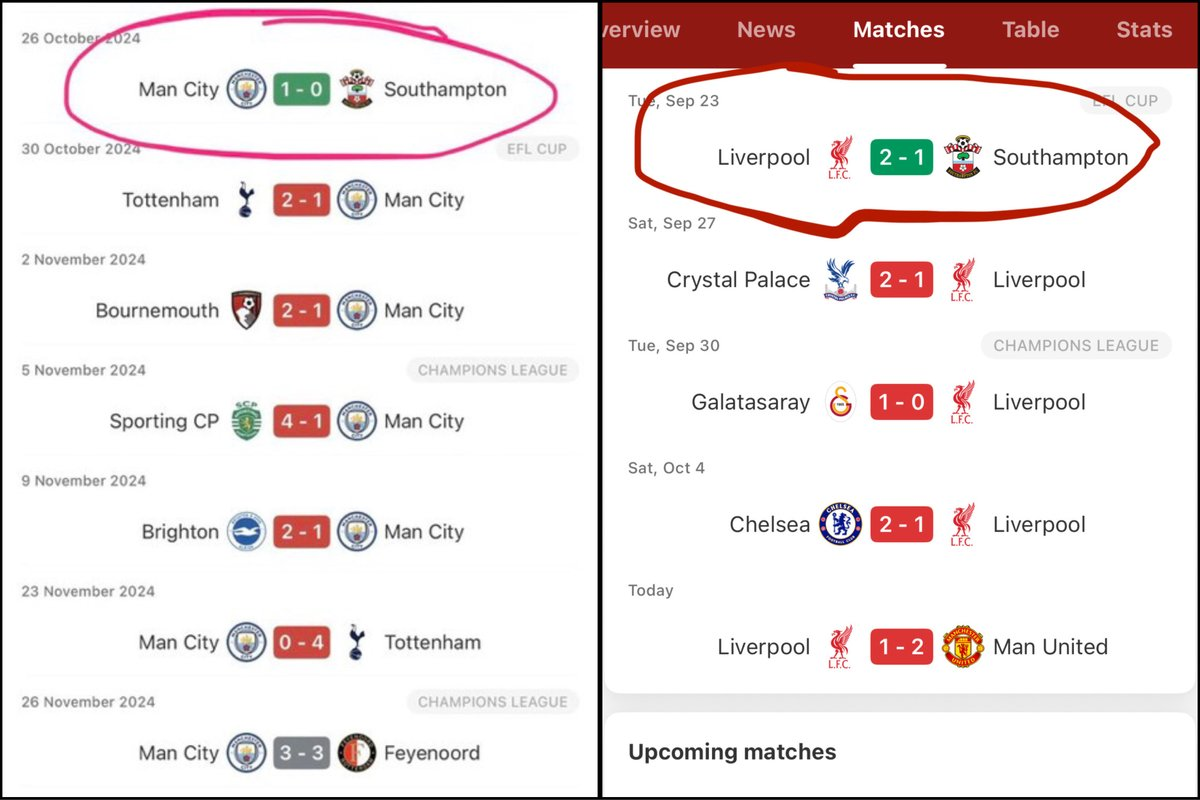The width and height of the screenshot is (1200, 800).
Task: Click the Tottenham crest in the EFL Cup match
Action: tap(245, 200)
